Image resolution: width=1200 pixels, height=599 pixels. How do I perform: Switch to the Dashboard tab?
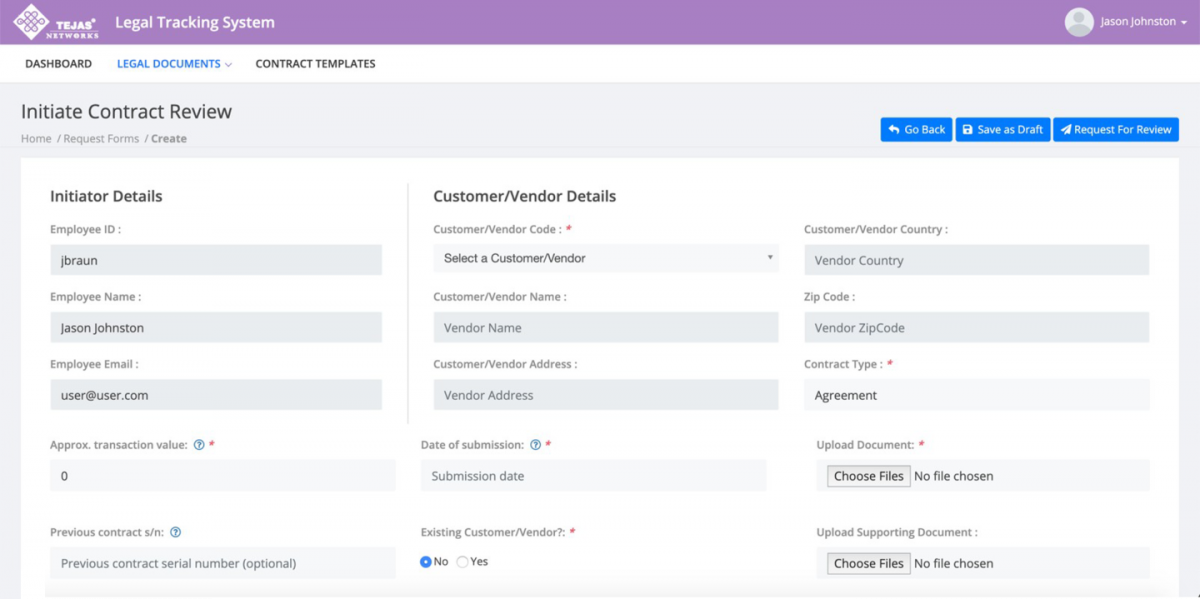57,63
